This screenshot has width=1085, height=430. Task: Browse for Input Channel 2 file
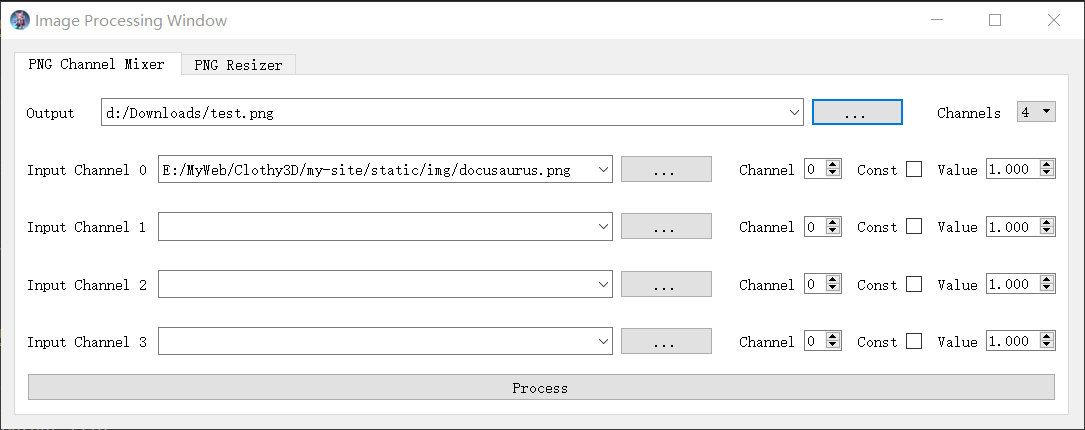(x=666, y=285)
